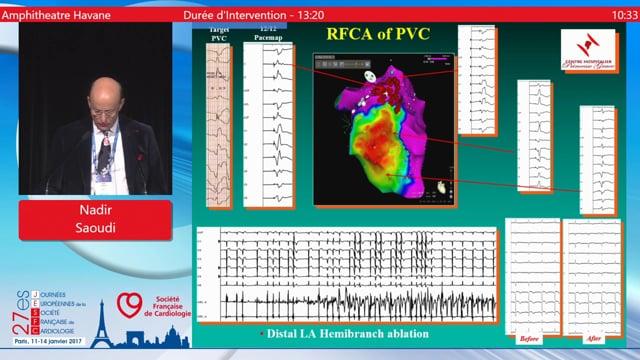Click the long intracardiac recording strip
Image resolution: width=640 pixels, height=360 pixels.
347,274
